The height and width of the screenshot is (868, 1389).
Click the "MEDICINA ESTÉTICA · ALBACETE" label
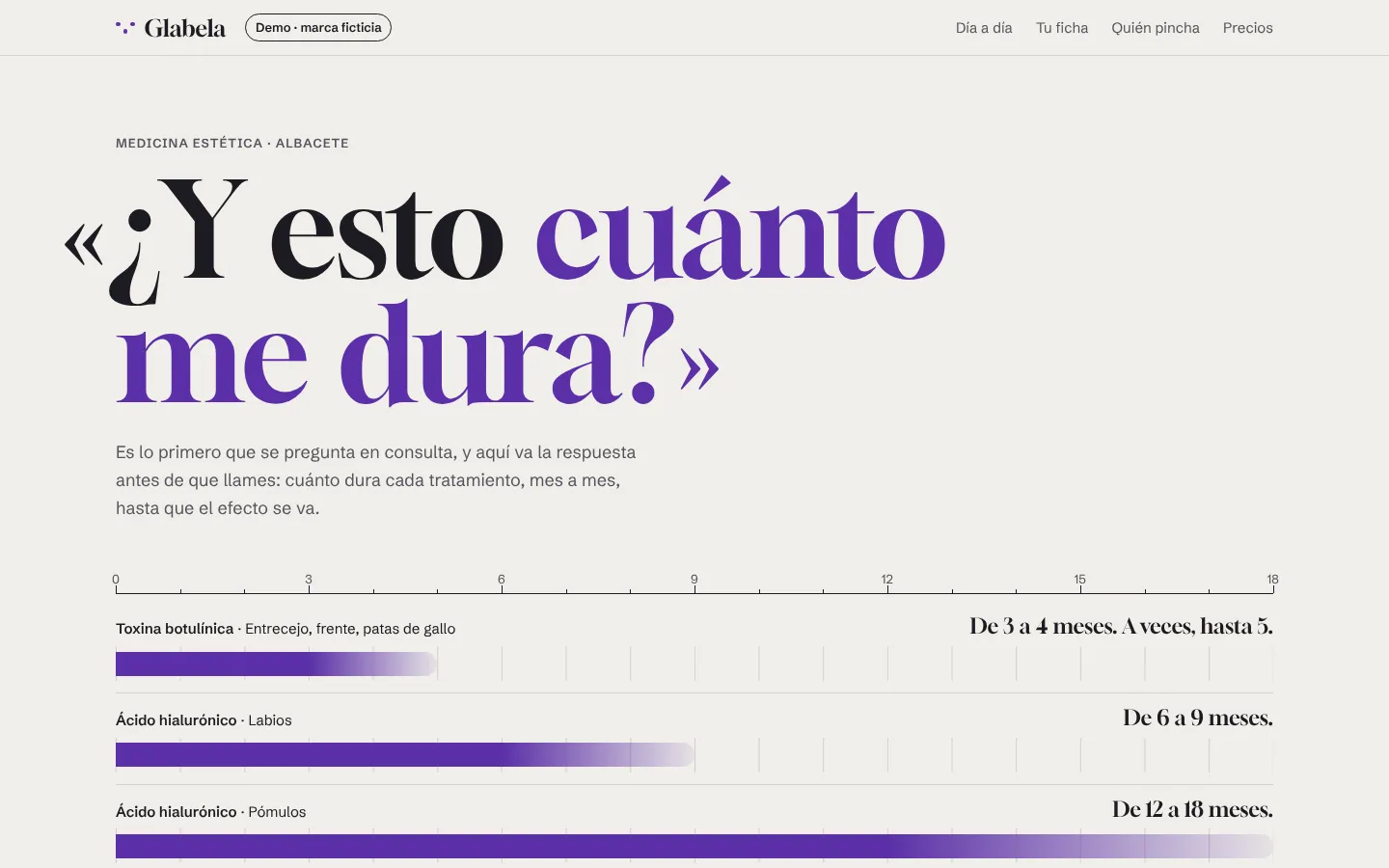[x=232, y=143]
